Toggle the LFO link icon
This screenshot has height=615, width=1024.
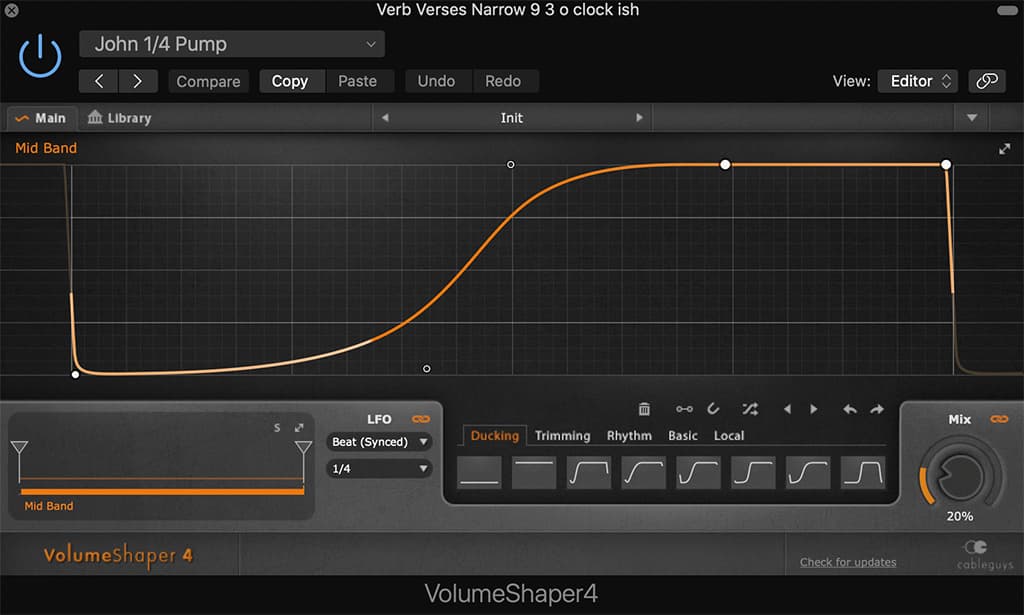tap(421, 419)
